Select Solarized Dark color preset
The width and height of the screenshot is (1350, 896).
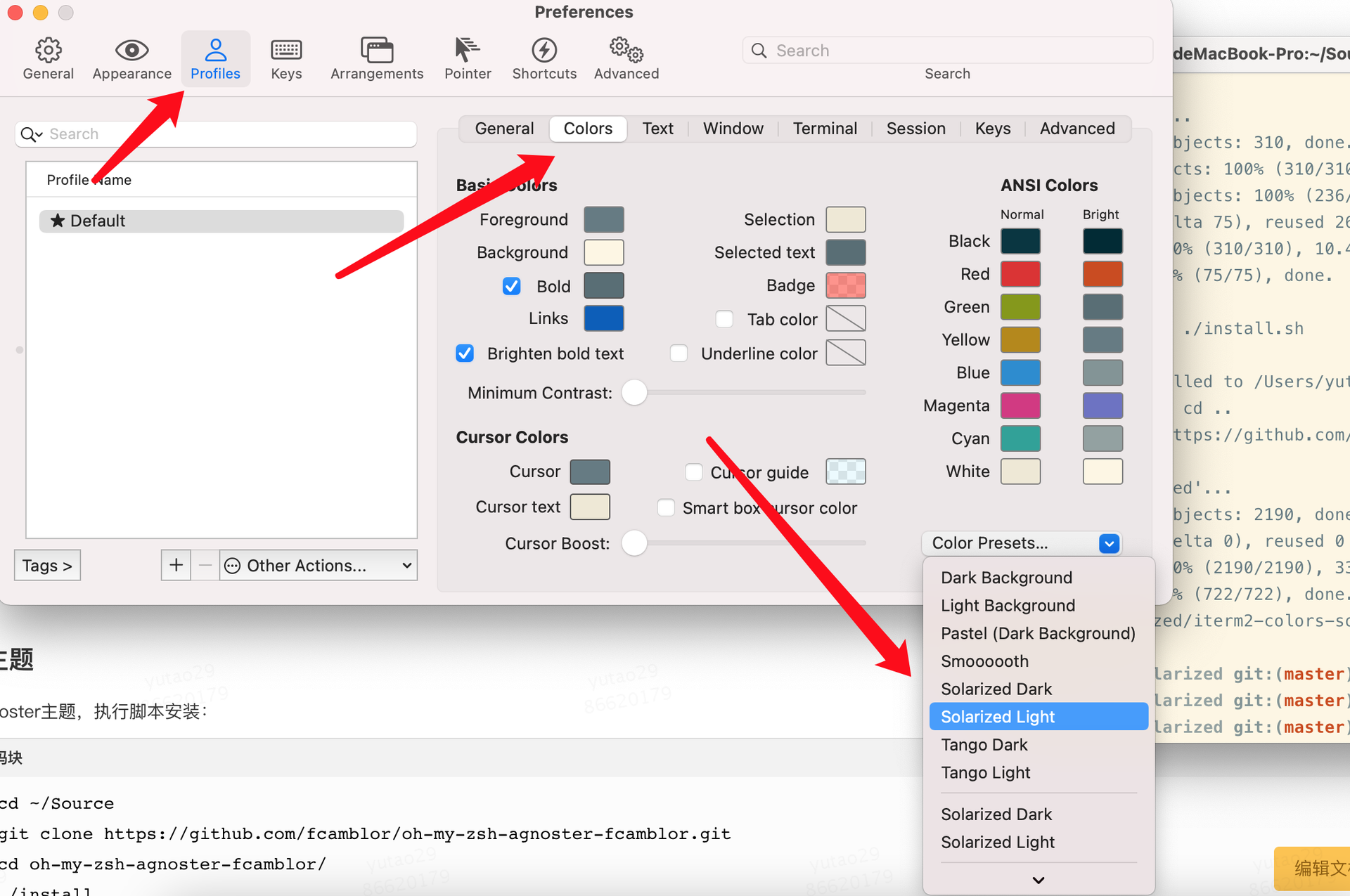[x=996, y=688]
